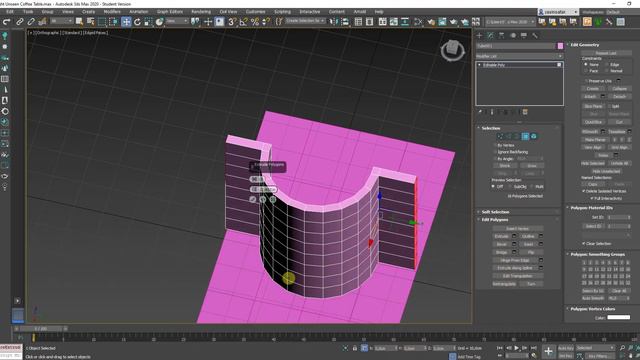Toggle Delete Isolated Vertices checkbox
This screenshot has width=640, height=360.
point(584,191)
